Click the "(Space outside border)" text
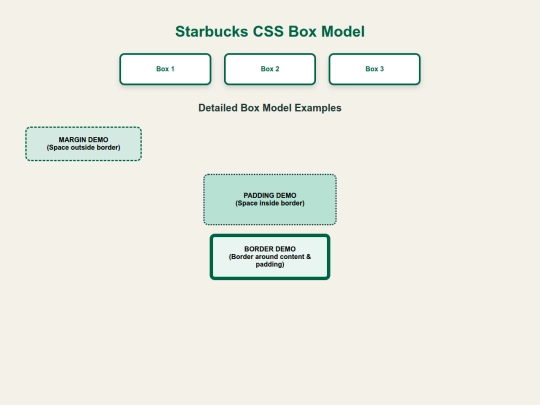 point(83,147)
